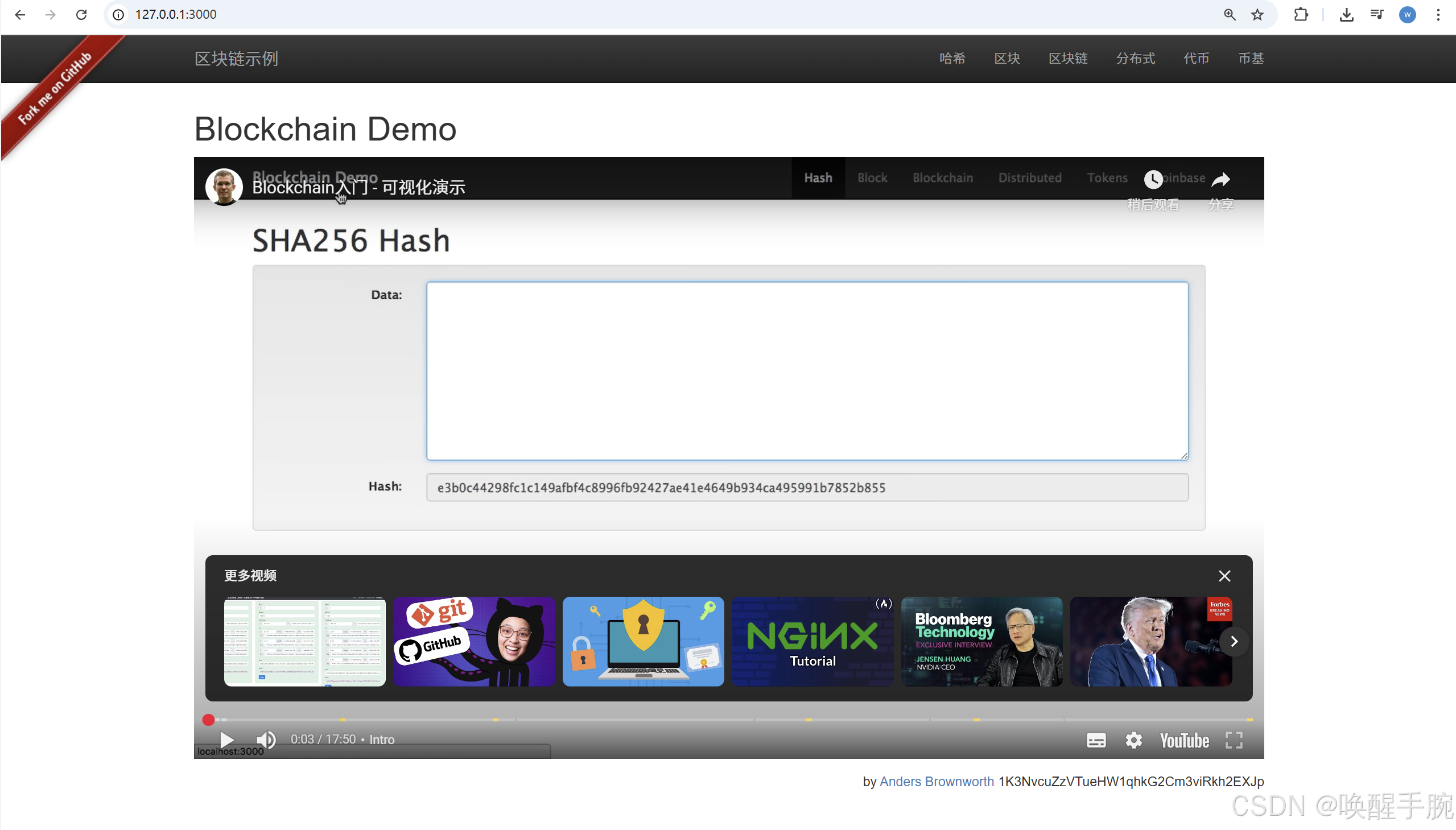This screenshot has width=1456, height=830.
Task: Play the YouTube video
Action: pos(226,740)
